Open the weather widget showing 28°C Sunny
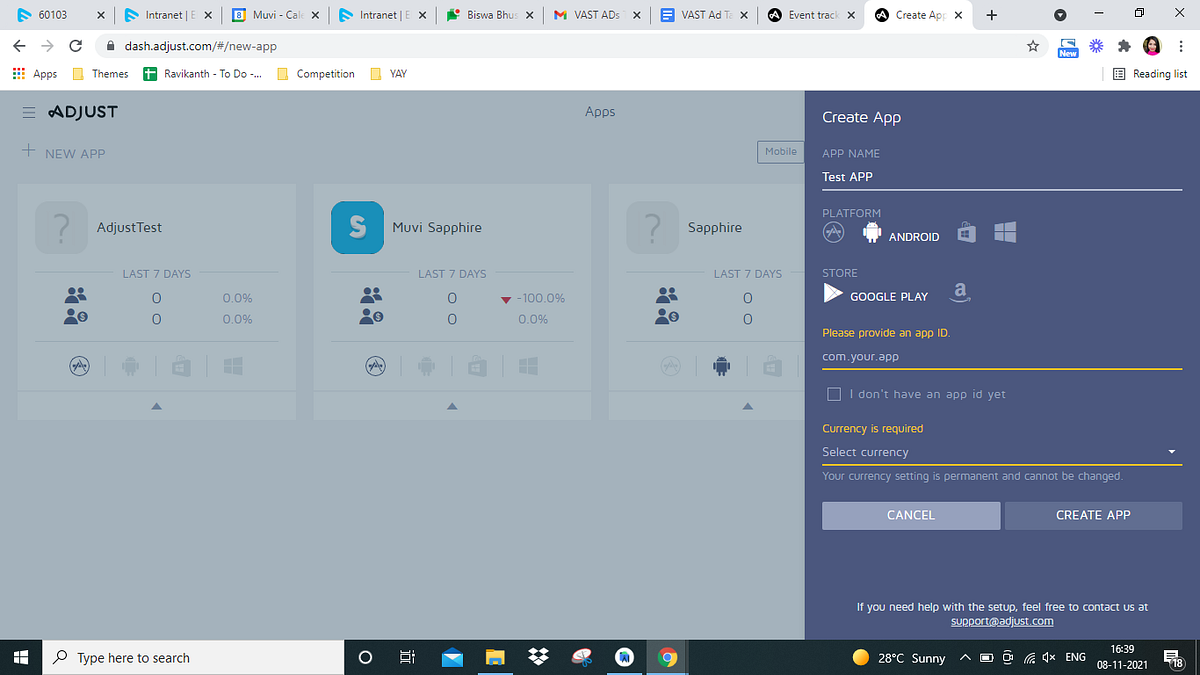This screenshot has height=675, width=1200. tap(898, 657)
